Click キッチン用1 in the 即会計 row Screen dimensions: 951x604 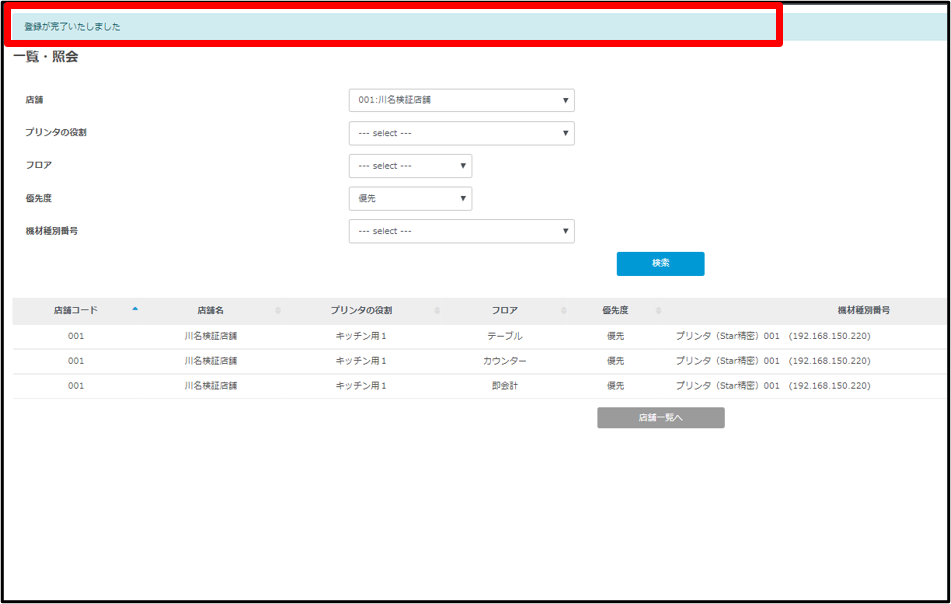click(361, 386)
